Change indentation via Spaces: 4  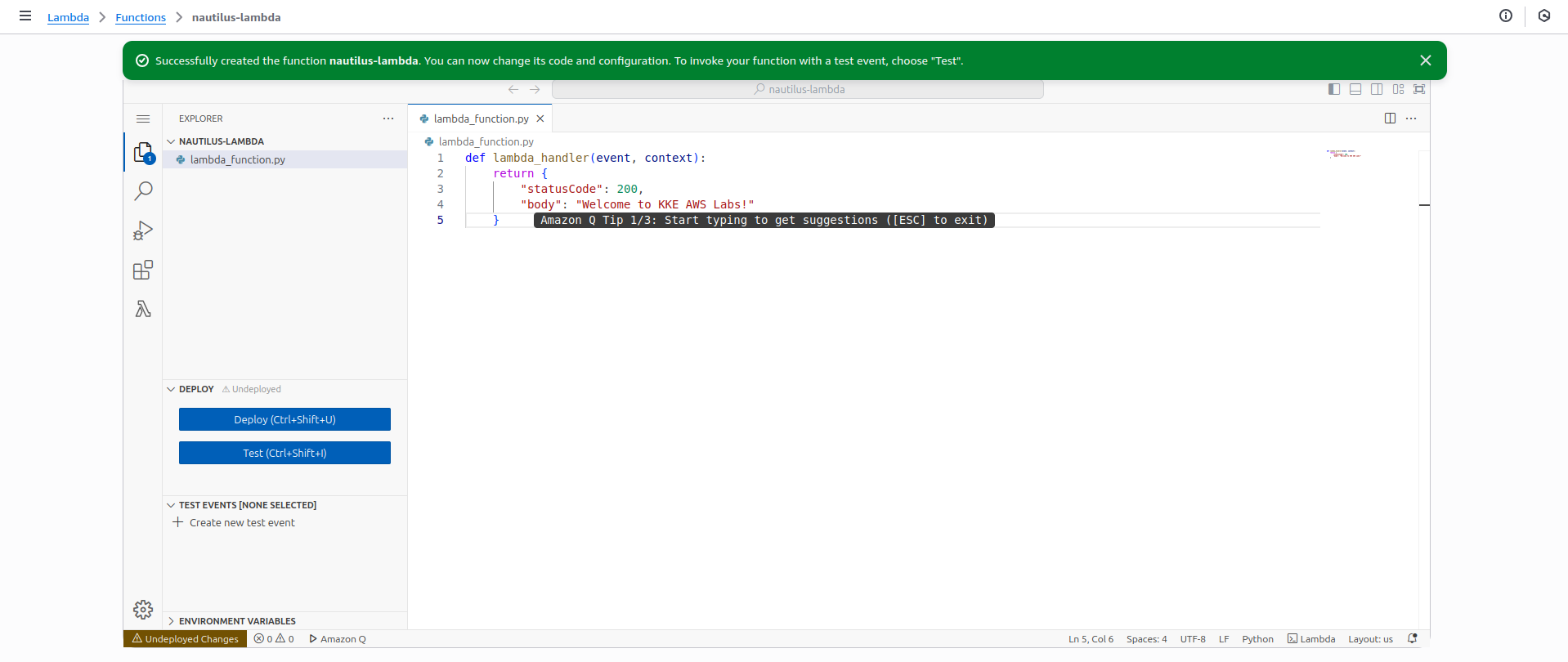click(1146, 639)
